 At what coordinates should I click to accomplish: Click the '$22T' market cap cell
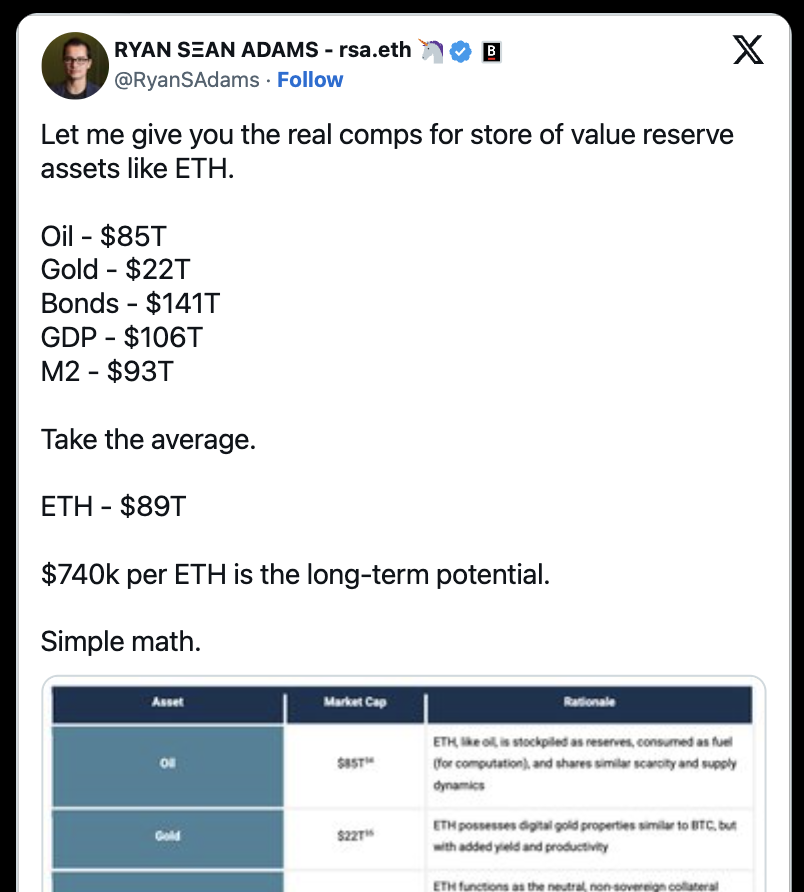click(353, 836)
